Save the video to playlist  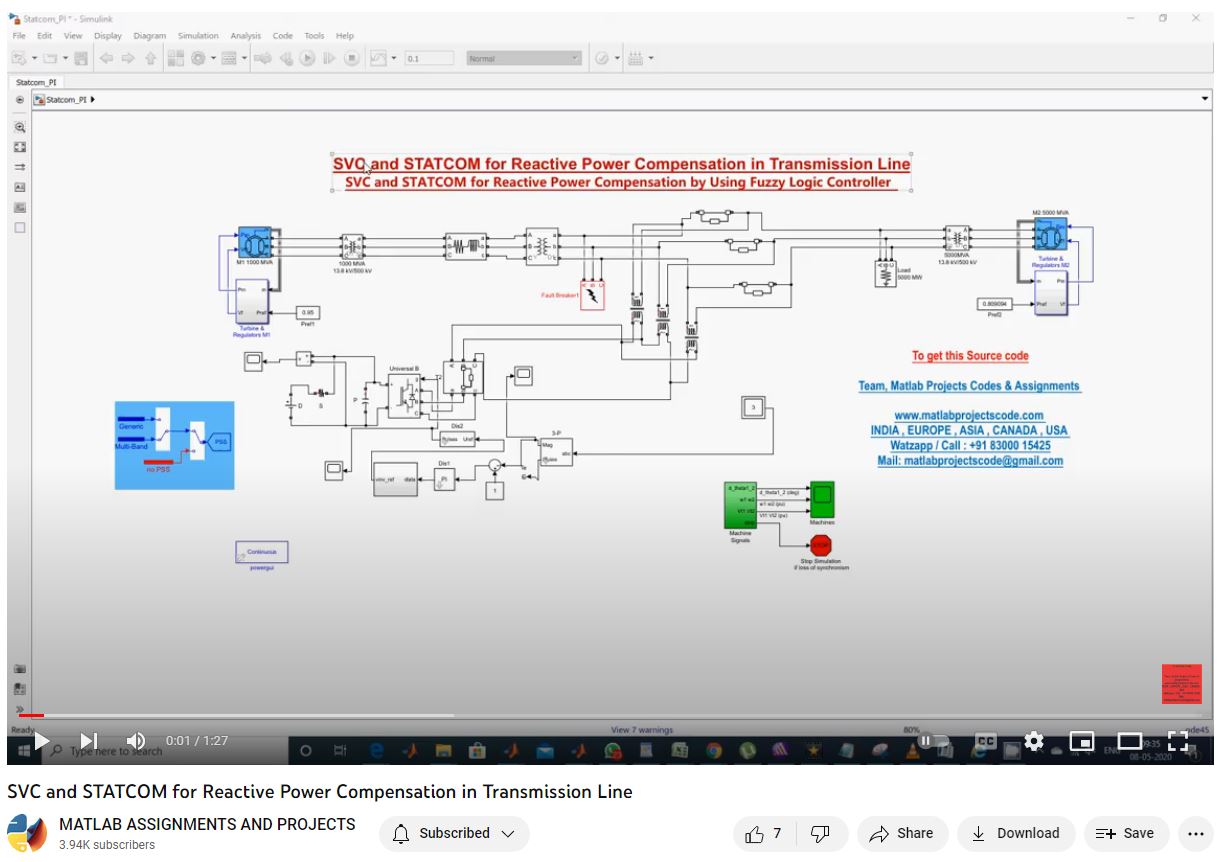[x=1125, y=833]
